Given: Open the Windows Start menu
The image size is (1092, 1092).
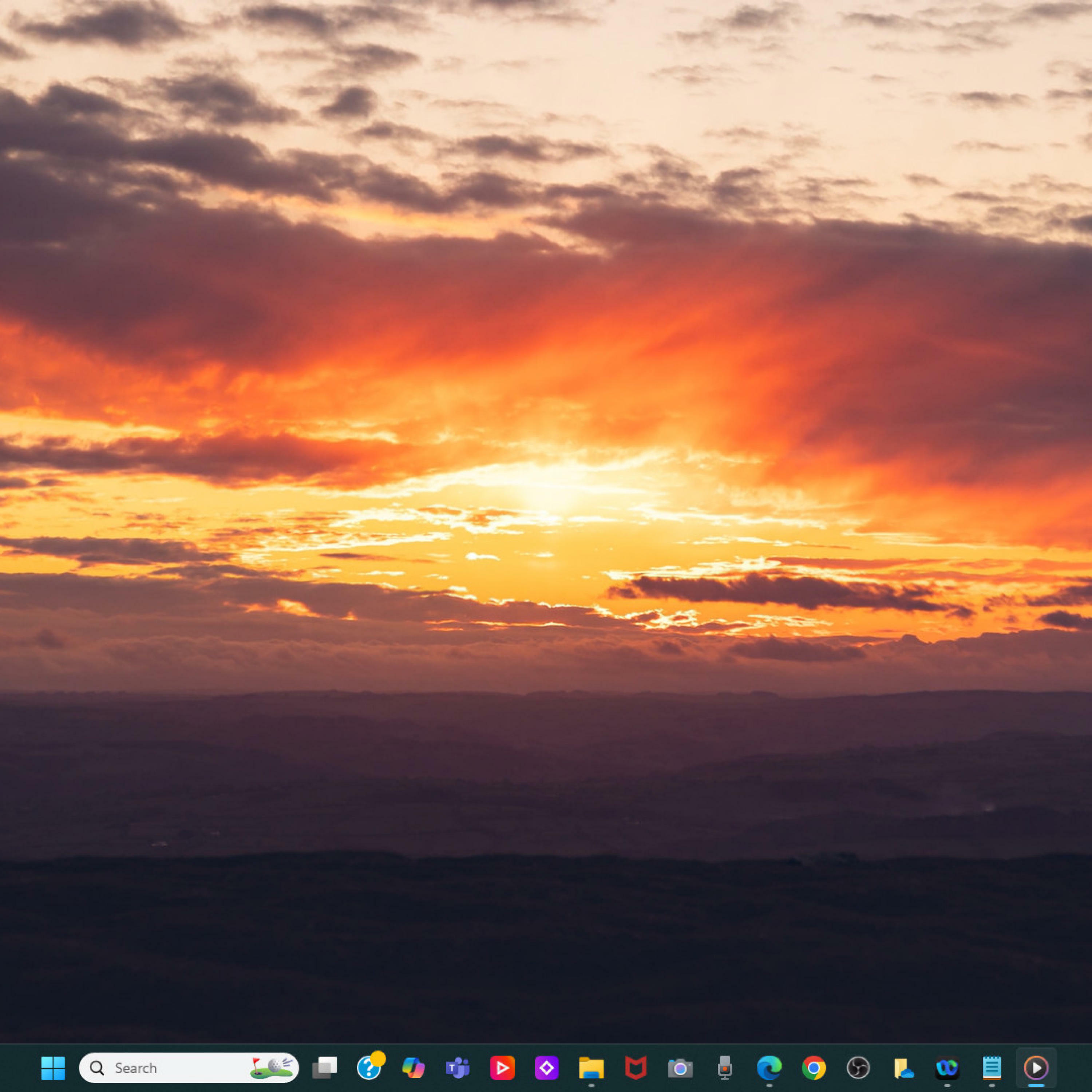Looking at the screenshot, I should click(x=52, y=1068).
